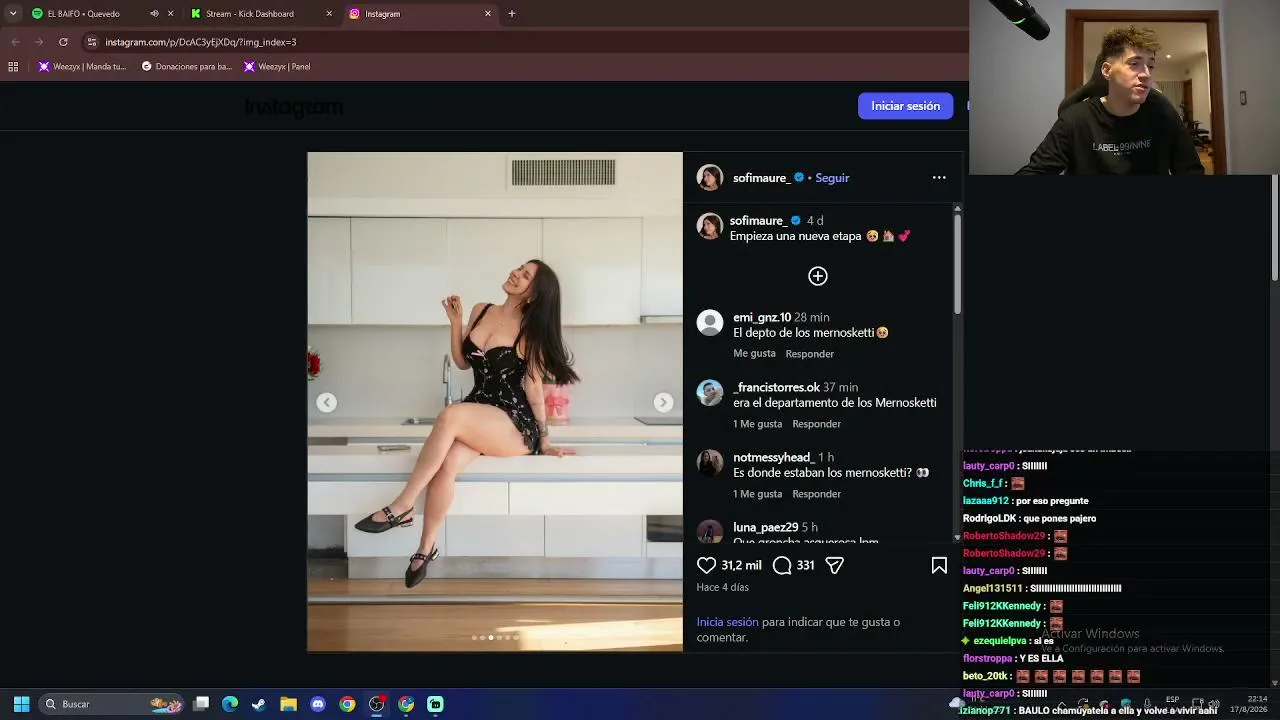Open the Donaciones para ba... bookmark

(x=187, y=67)
